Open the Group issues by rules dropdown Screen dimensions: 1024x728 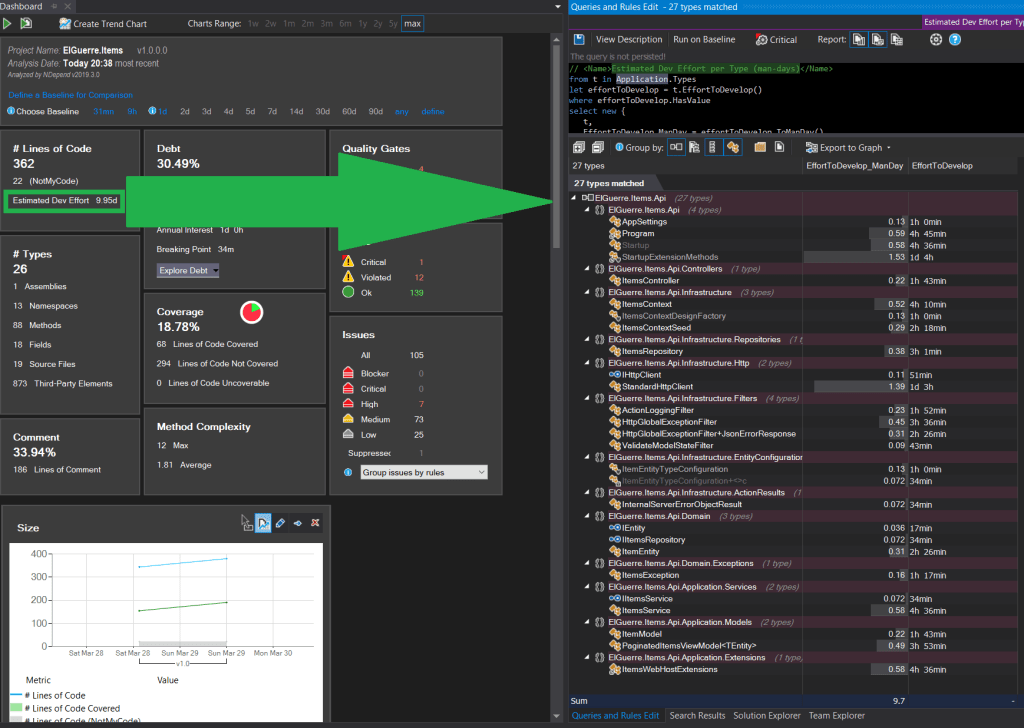click(424, 472)
